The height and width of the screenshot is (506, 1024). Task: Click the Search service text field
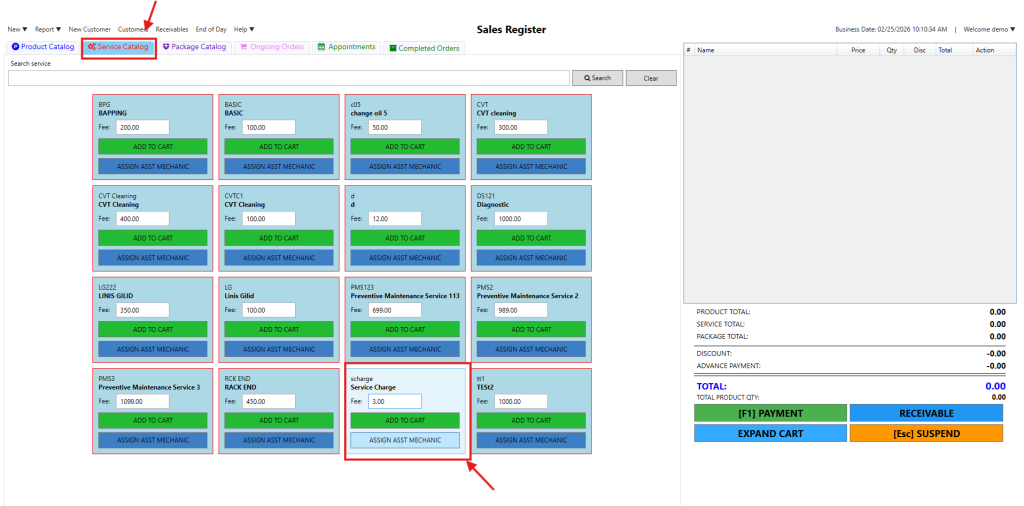288,78
